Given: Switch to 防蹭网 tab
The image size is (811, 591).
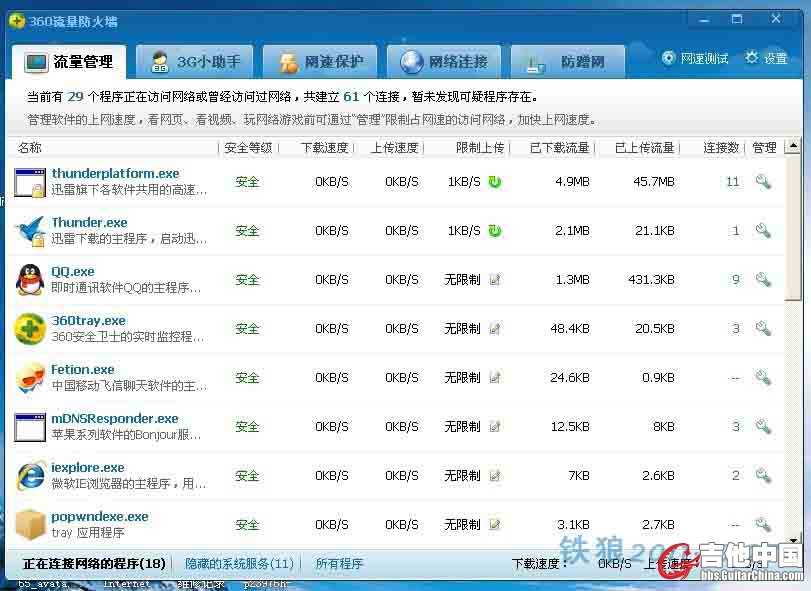Looking at the screenshot, I should pos(567,62).
